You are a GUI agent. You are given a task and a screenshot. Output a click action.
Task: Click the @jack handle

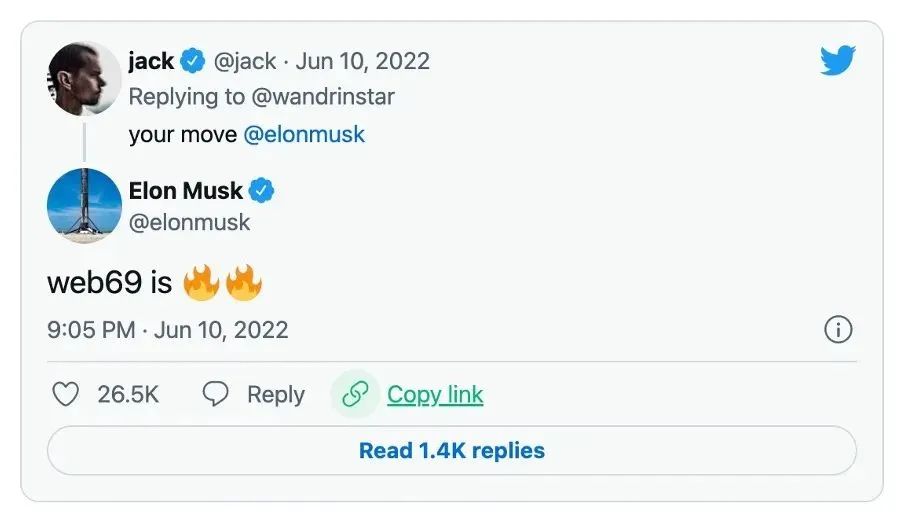click(245, 62)
